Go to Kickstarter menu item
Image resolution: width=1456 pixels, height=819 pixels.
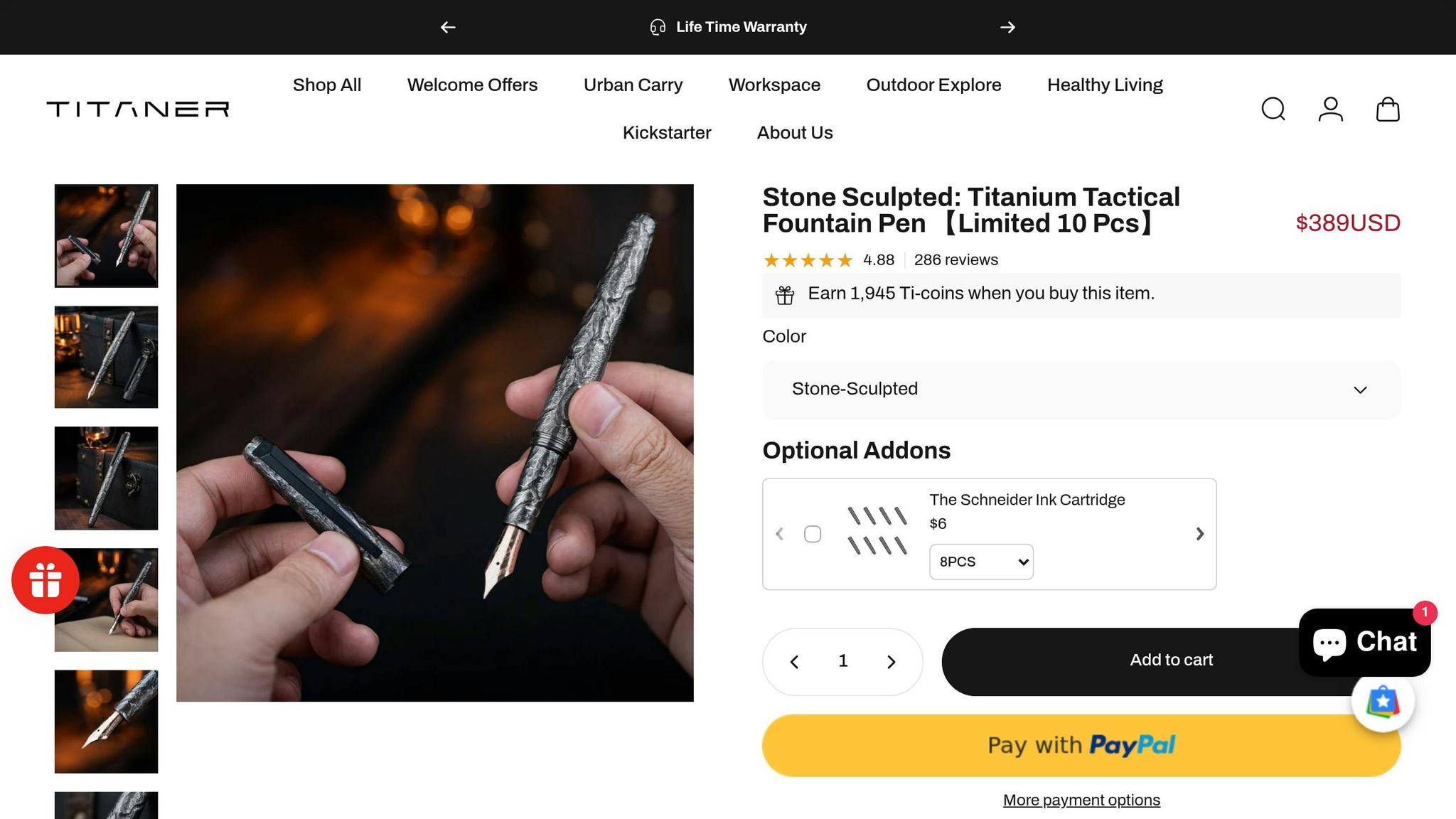click(x=666, y=132)
